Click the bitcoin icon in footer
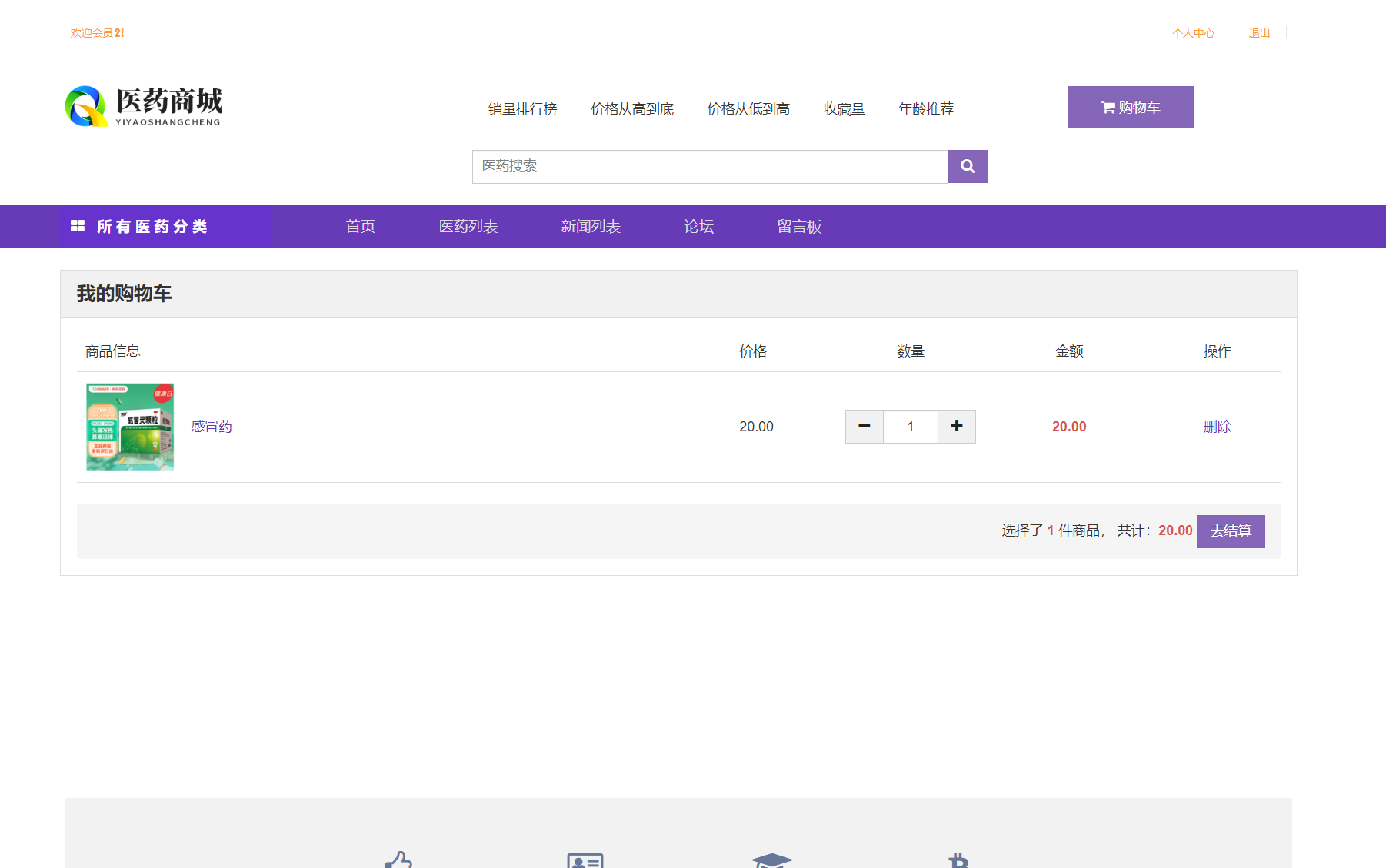This screenshot has height=868, width=1386. [958, 860]
